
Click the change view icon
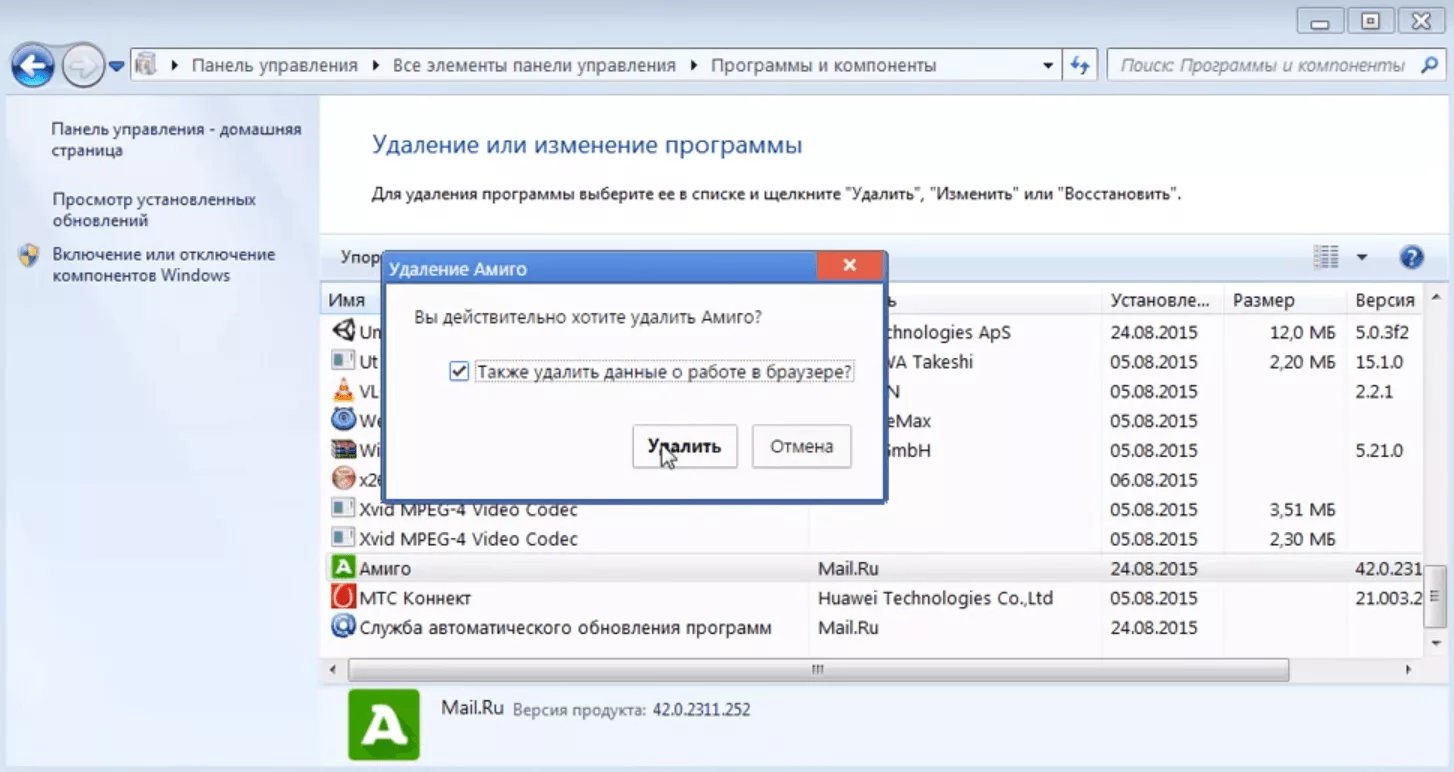[x=1325, y=257]
